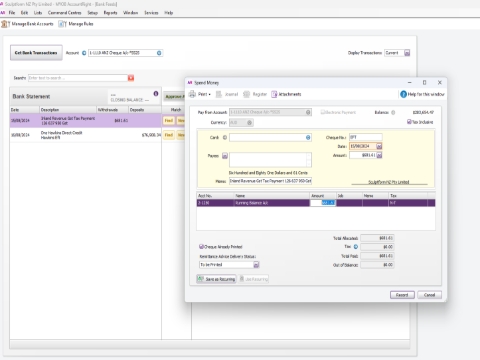The height and width of the screenshot is (360, 480).
Task: Click the Description column header
Action: [x=68, y=110]
